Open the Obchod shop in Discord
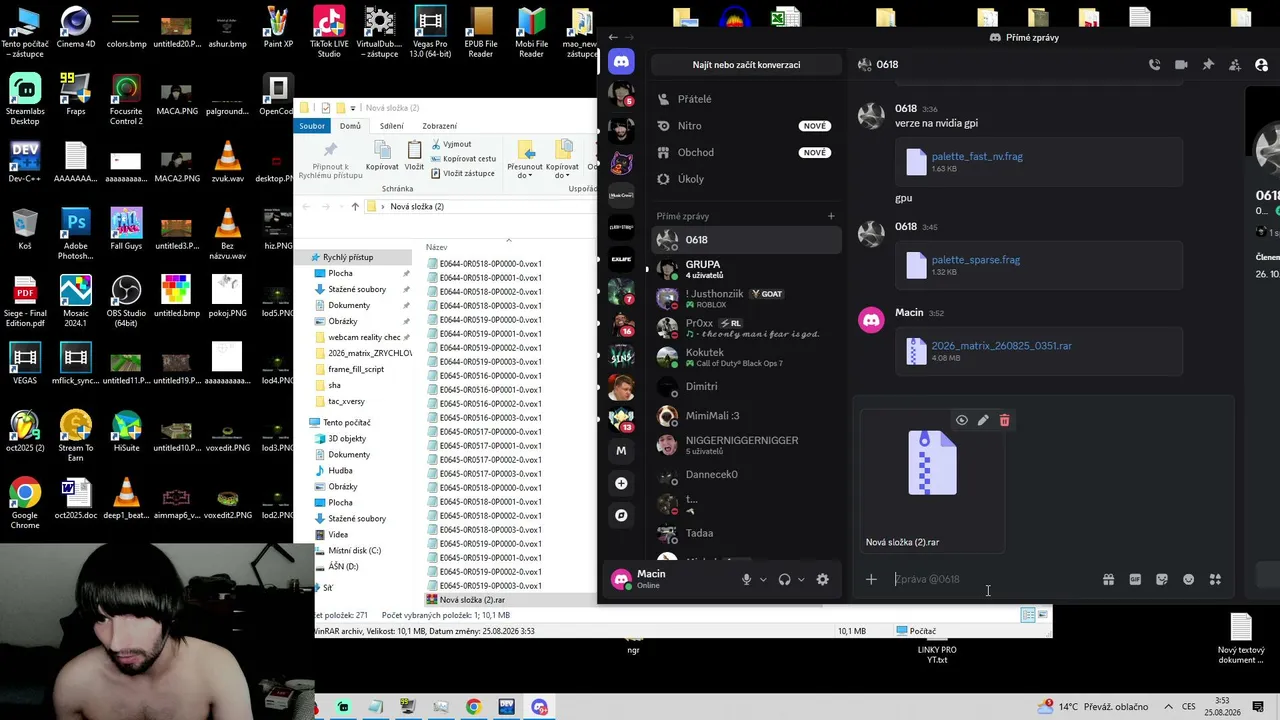This screenshot has width=1280, height=720. (746, 152)
